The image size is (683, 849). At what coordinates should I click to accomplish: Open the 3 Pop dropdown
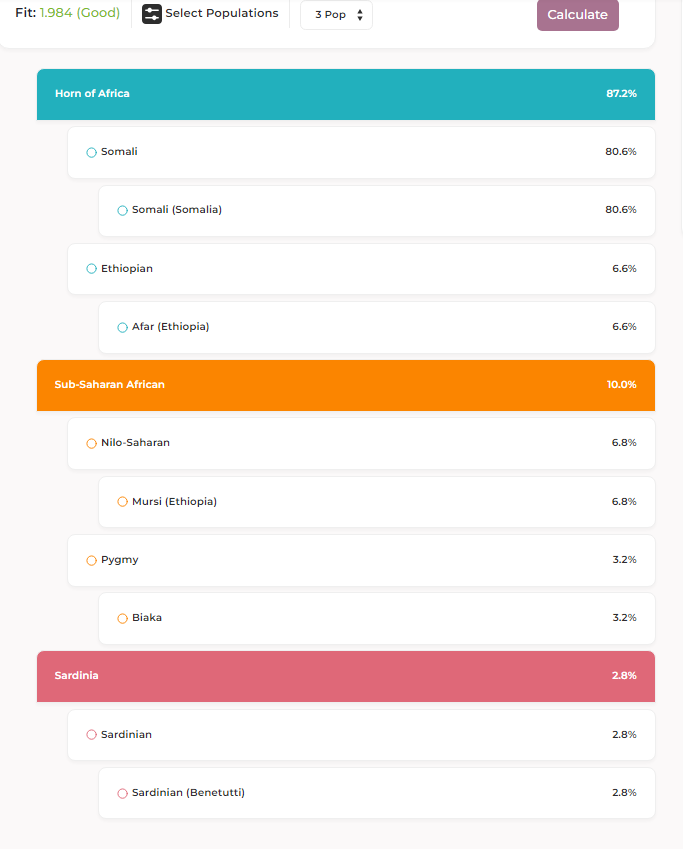tap(337, 15)
